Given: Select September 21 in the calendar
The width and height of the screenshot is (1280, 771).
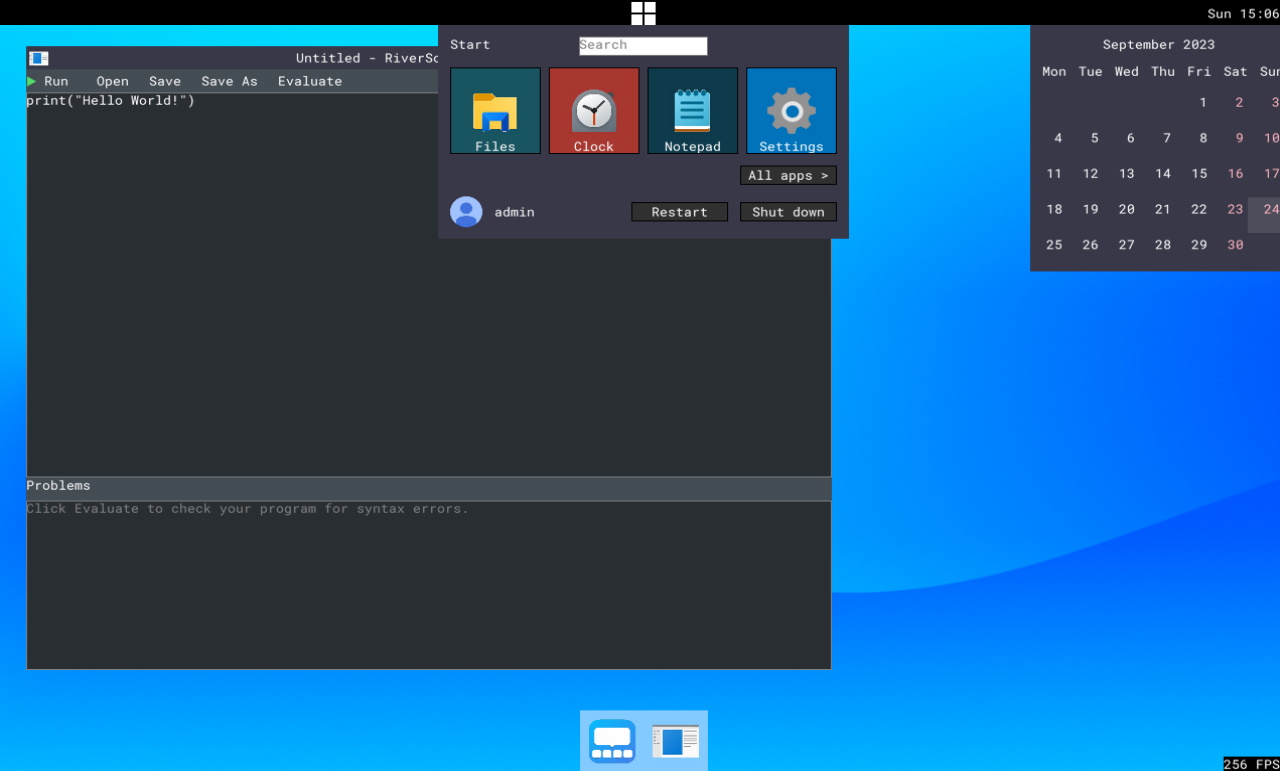Looking at the screenshot, I should pyautogui.click(x=1163, y=210).
